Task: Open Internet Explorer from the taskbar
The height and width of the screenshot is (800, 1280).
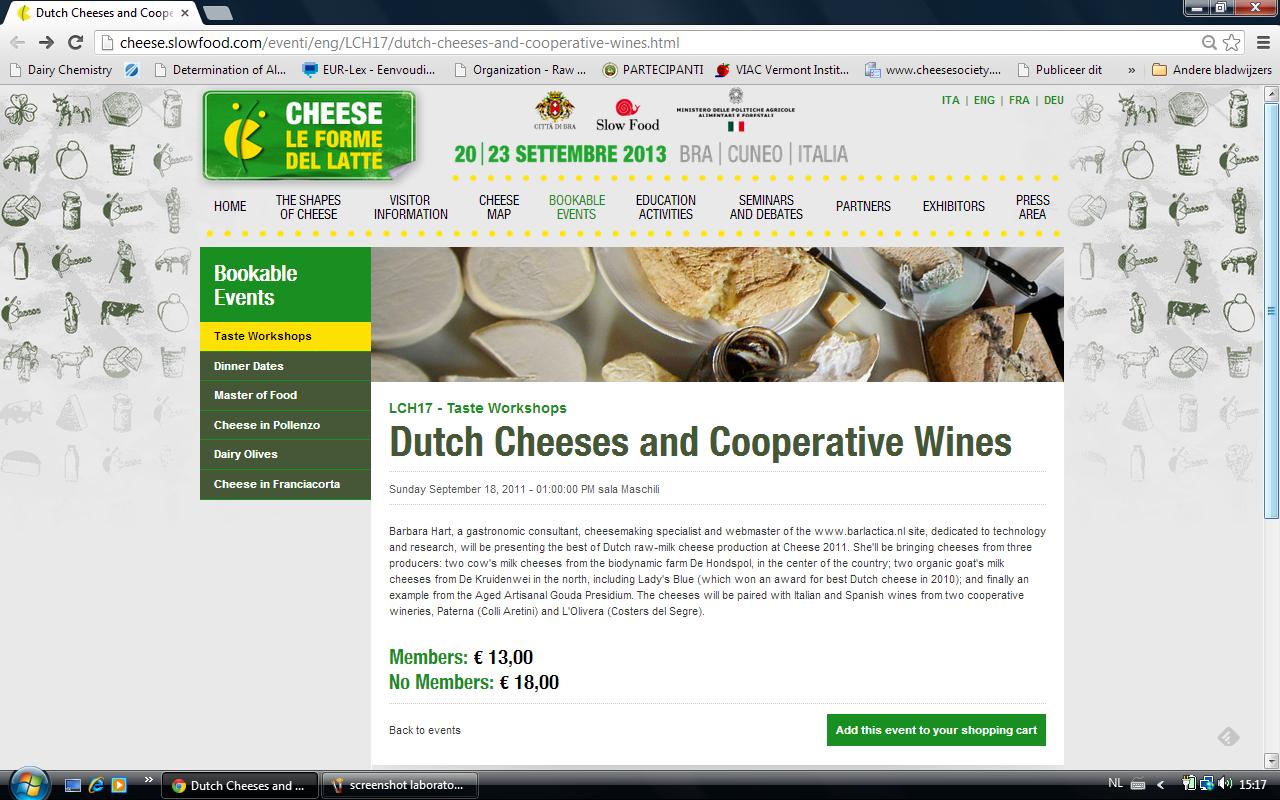Action: (96, 785)
